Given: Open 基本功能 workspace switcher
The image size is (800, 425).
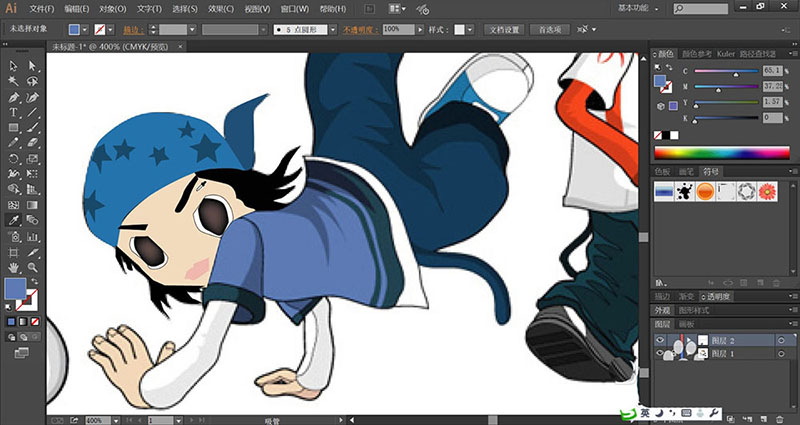Looking at the screenshot, I should click(638, 9).
